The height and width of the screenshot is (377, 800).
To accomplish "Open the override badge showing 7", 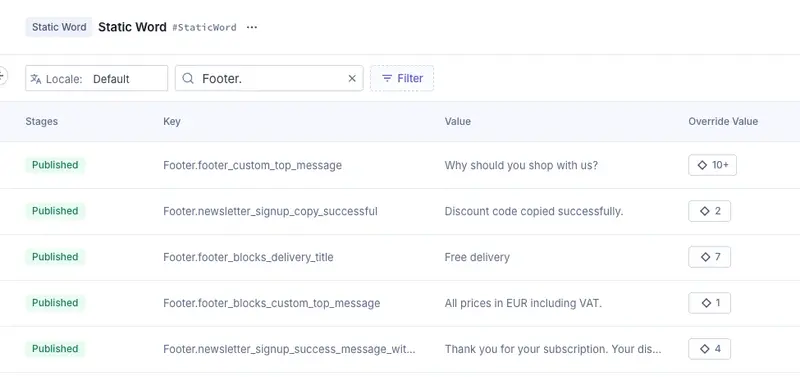I will coord(709,257).
